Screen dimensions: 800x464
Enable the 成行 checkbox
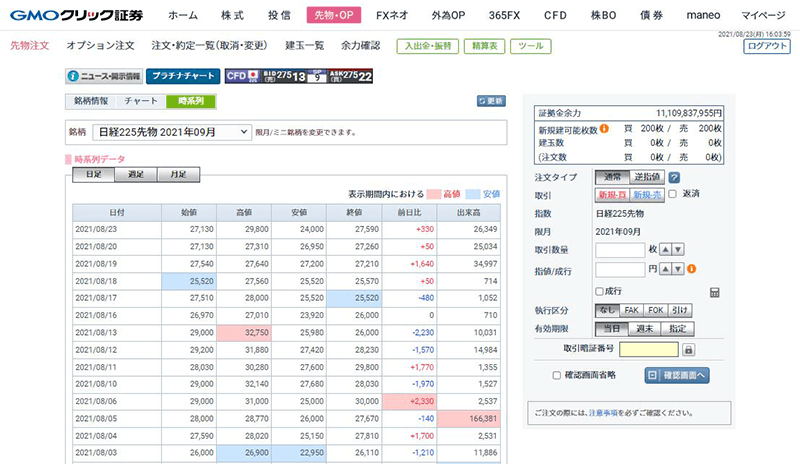(x=600, y=291)
